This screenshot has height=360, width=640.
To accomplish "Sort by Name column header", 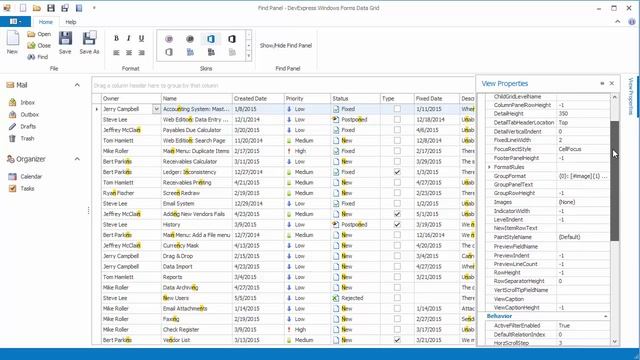I will [x=197, y=98].
